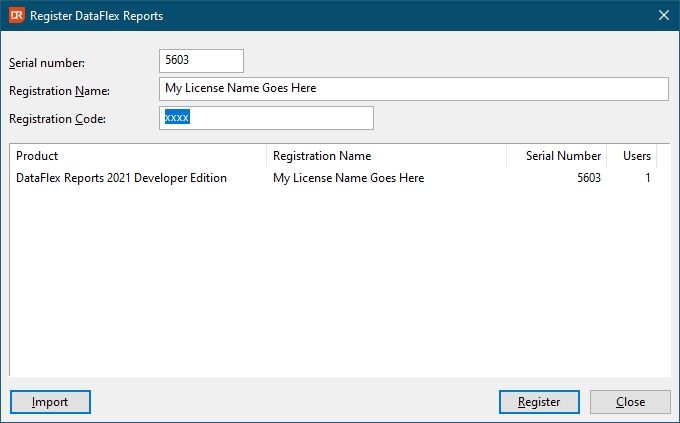
Task: Click the Serial number label
Action: 47,63
